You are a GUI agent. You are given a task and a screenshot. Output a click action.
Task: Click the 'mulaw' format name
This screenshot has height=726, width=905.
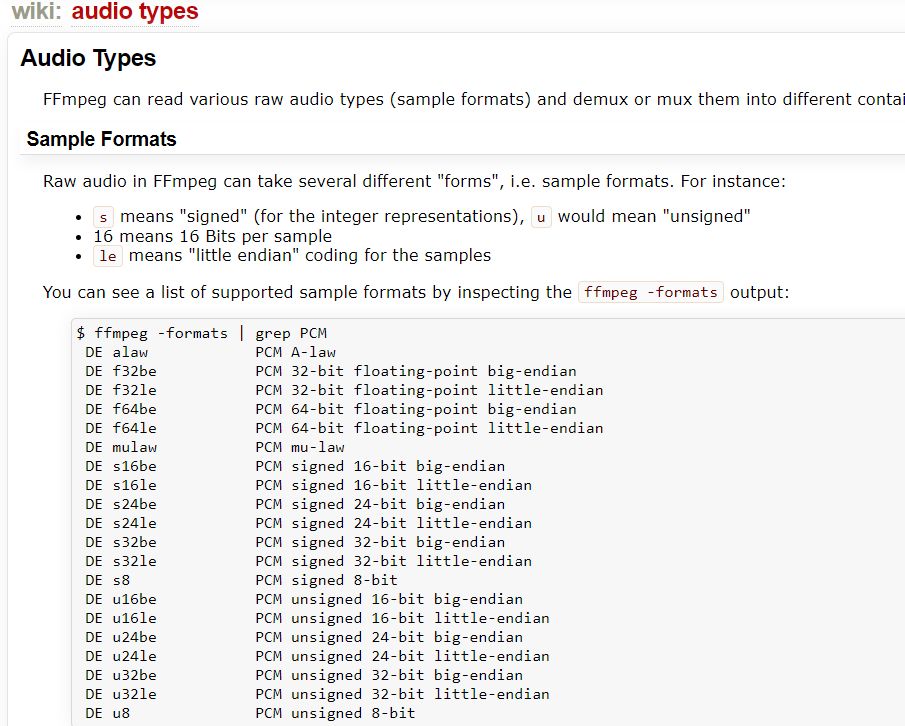point(134,447)
